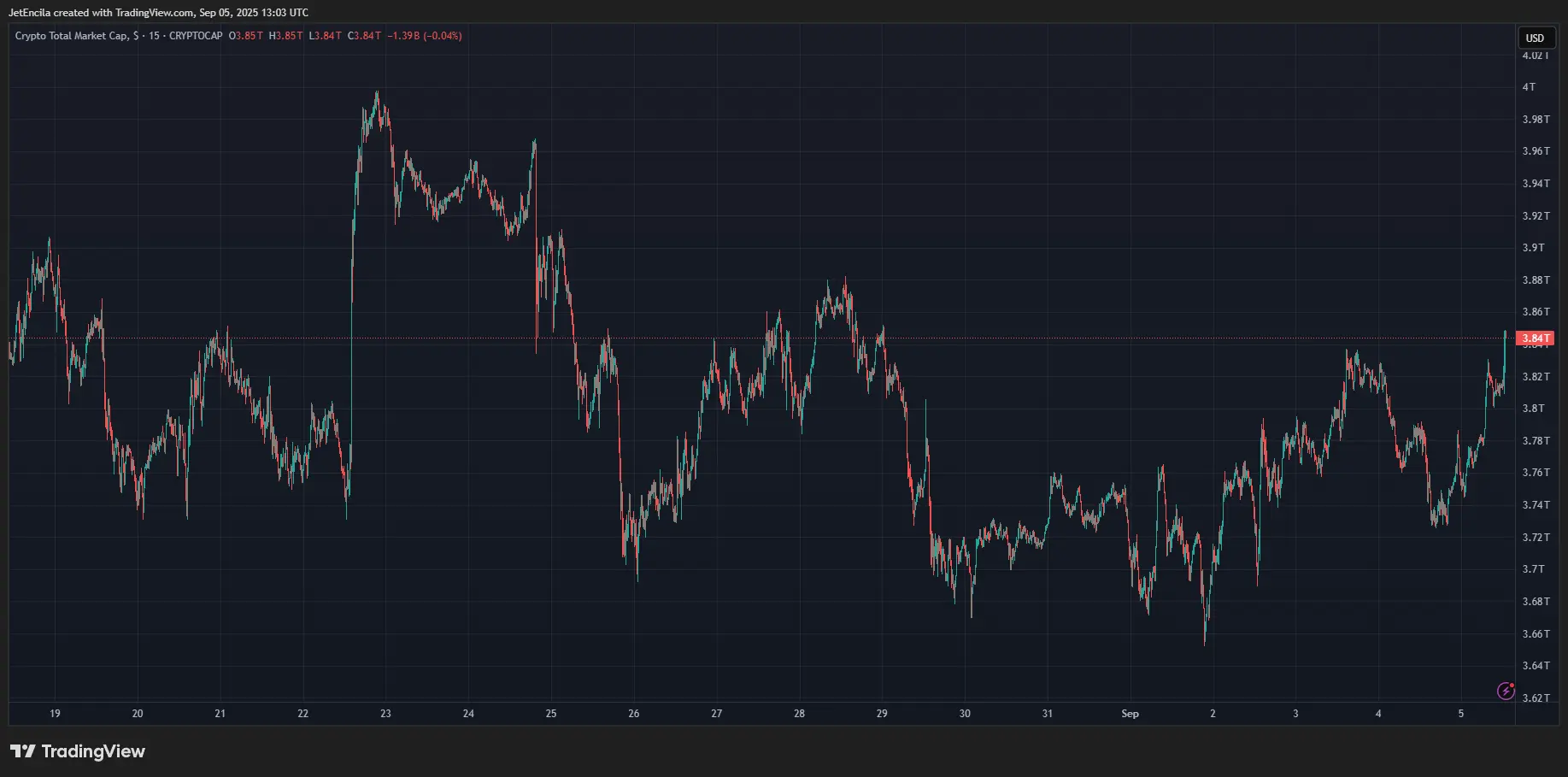Click the 3.76T price axis label
1568x777 pixels.
[x=1536, y=473]
